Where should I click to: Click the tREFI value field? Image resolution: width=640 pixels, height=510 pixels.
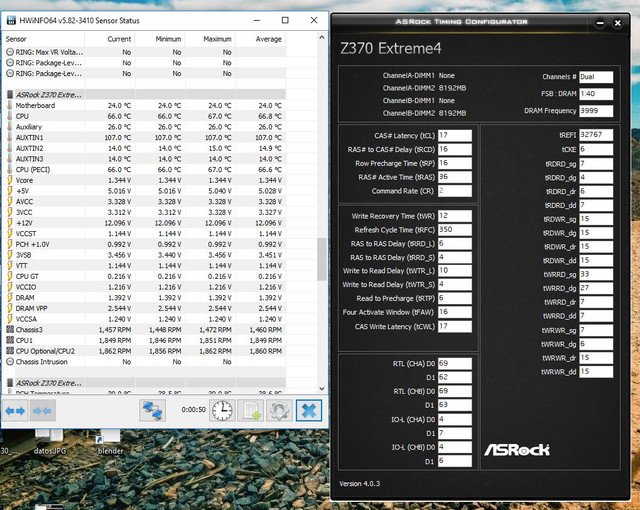tap(596, 135)
